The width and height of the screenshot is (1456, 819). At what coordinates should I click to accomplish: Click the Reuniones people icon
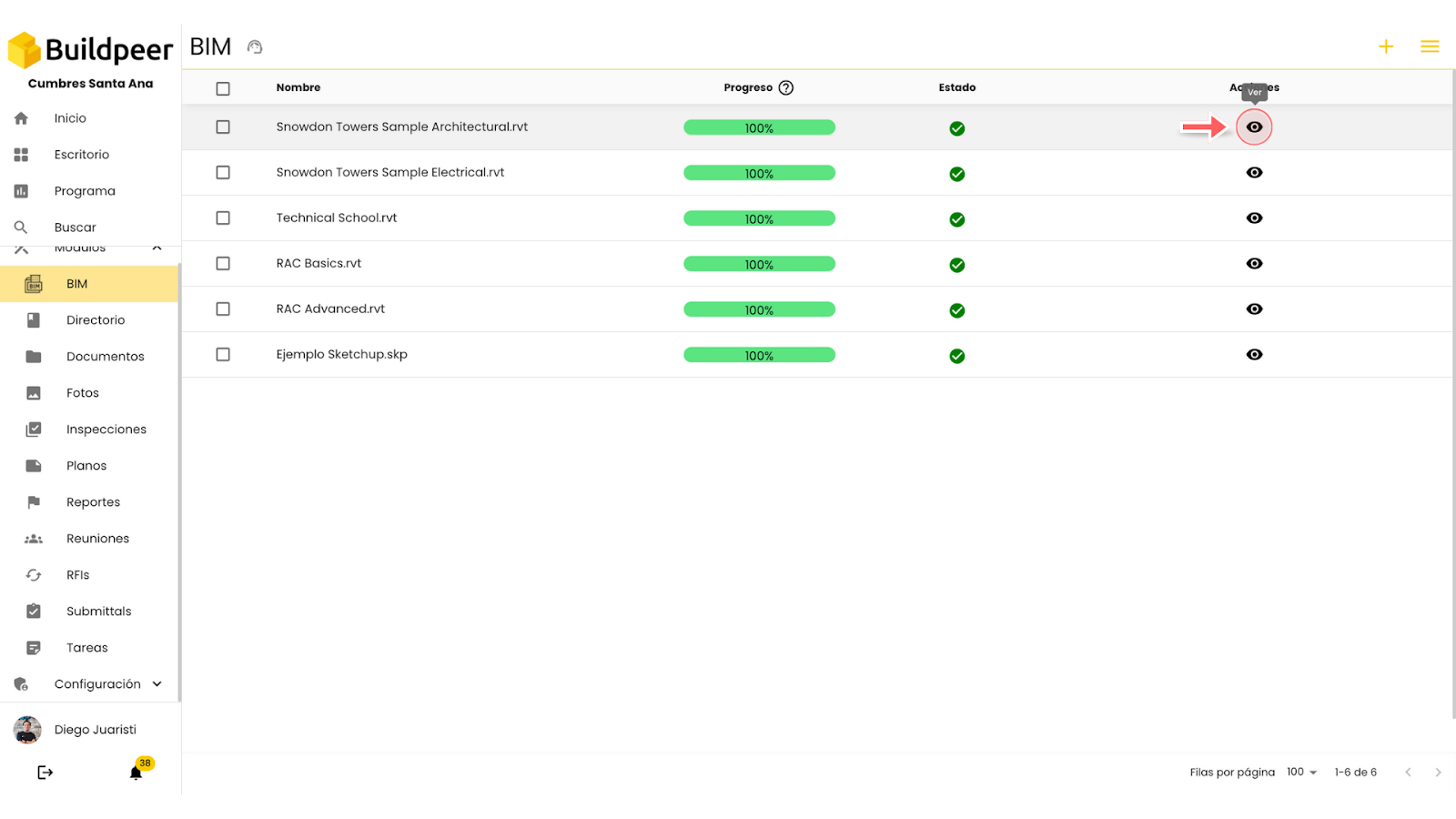click(x=34, y=539)
